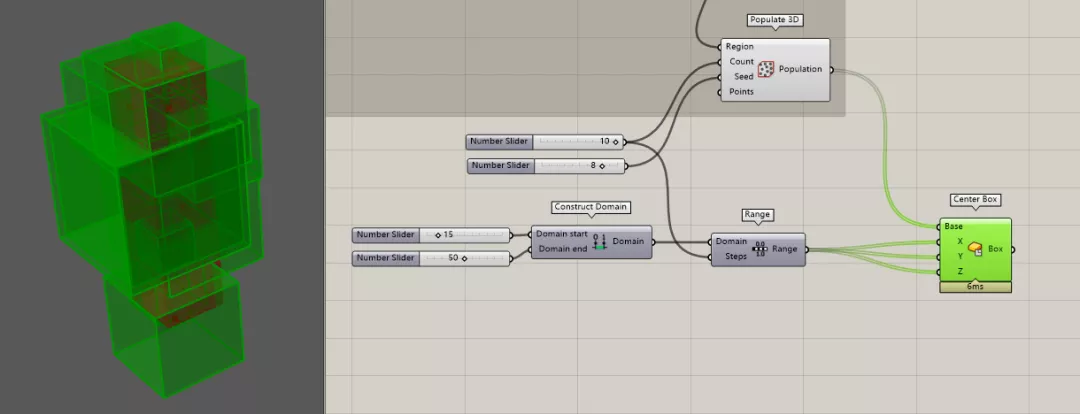1080x414 pixels.
Task: Click the 6ms profiler bar under Center Box
Action: [975, 287]
